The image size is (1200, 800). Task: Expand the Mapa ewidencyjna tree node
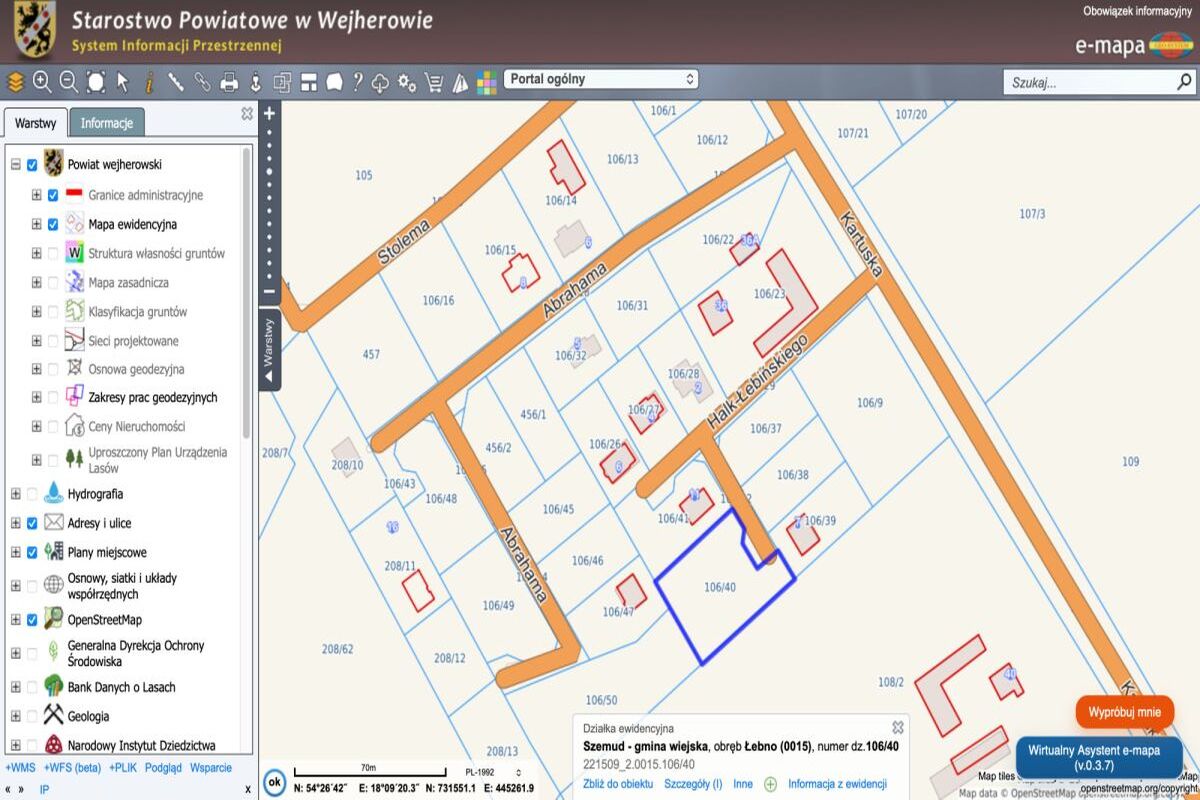37,225
